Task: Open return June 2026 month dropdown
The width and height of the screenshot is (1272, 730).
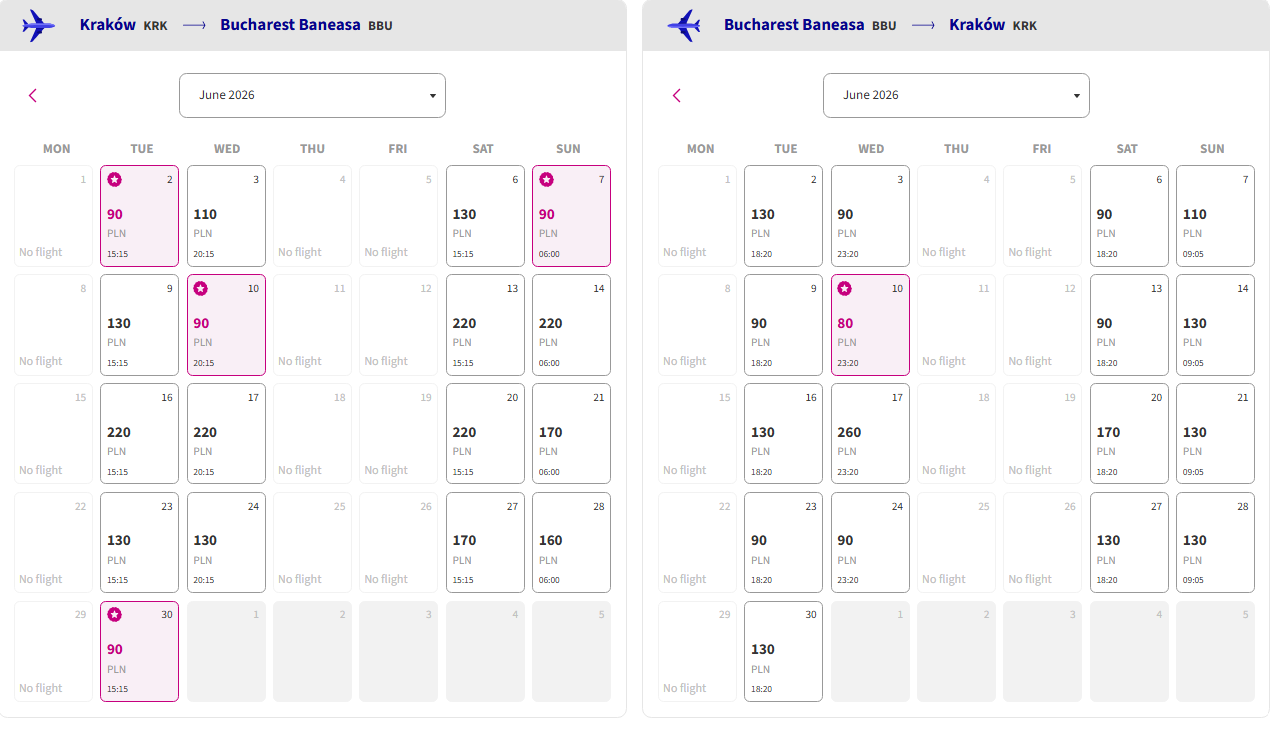Action: 956,95
